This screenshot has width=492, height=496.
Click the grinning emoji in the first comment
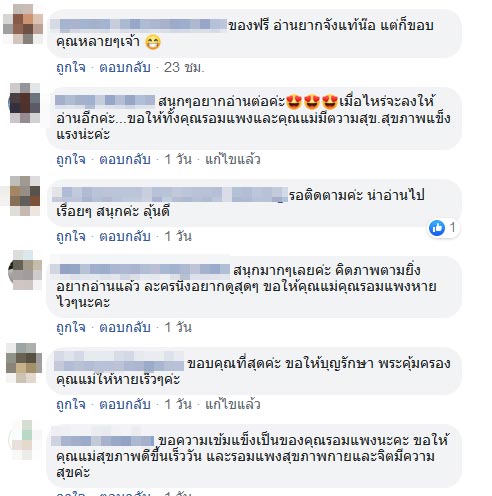(153, 42)
